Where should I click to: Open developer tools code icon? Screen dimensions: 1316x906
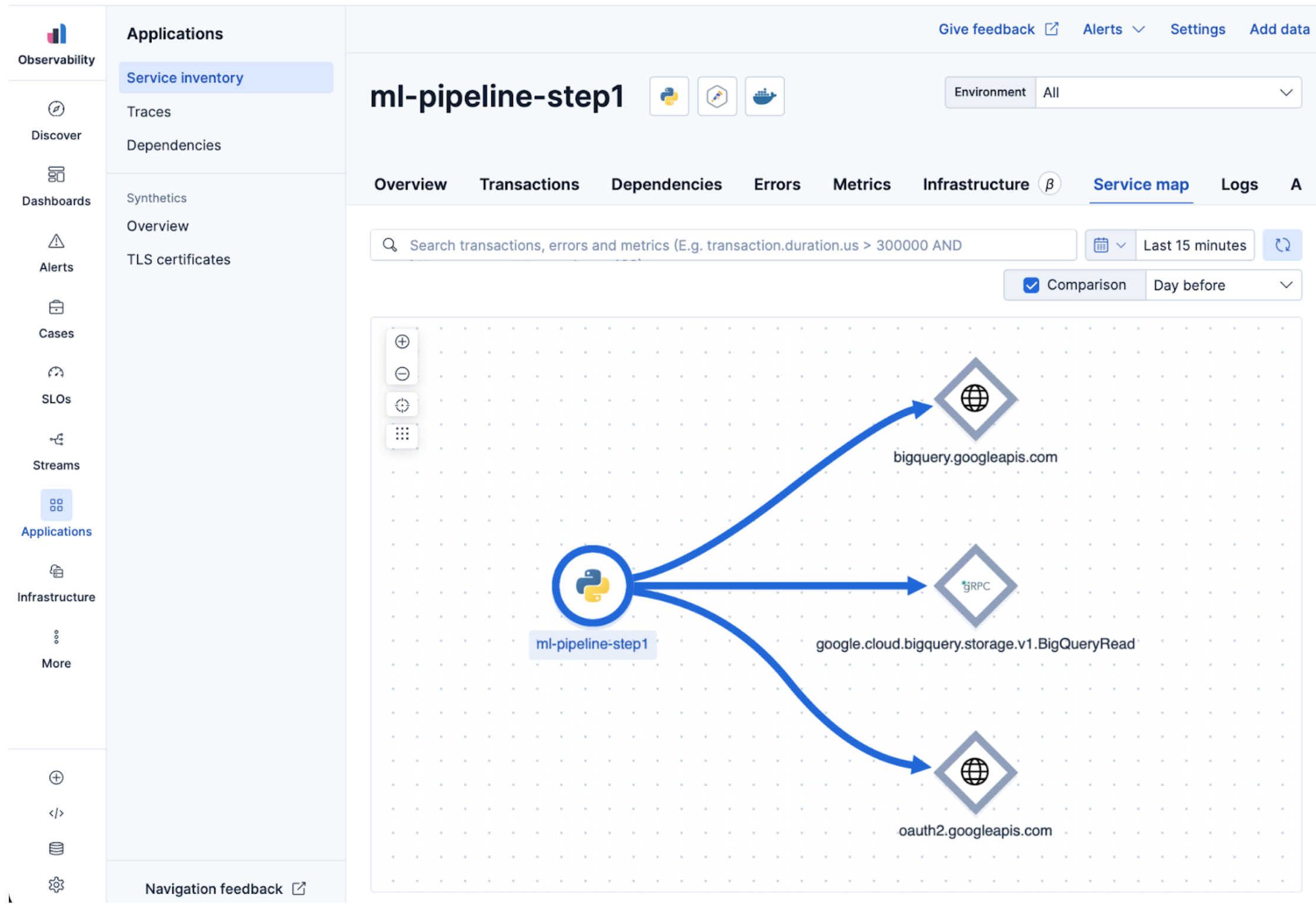point(56,813)
